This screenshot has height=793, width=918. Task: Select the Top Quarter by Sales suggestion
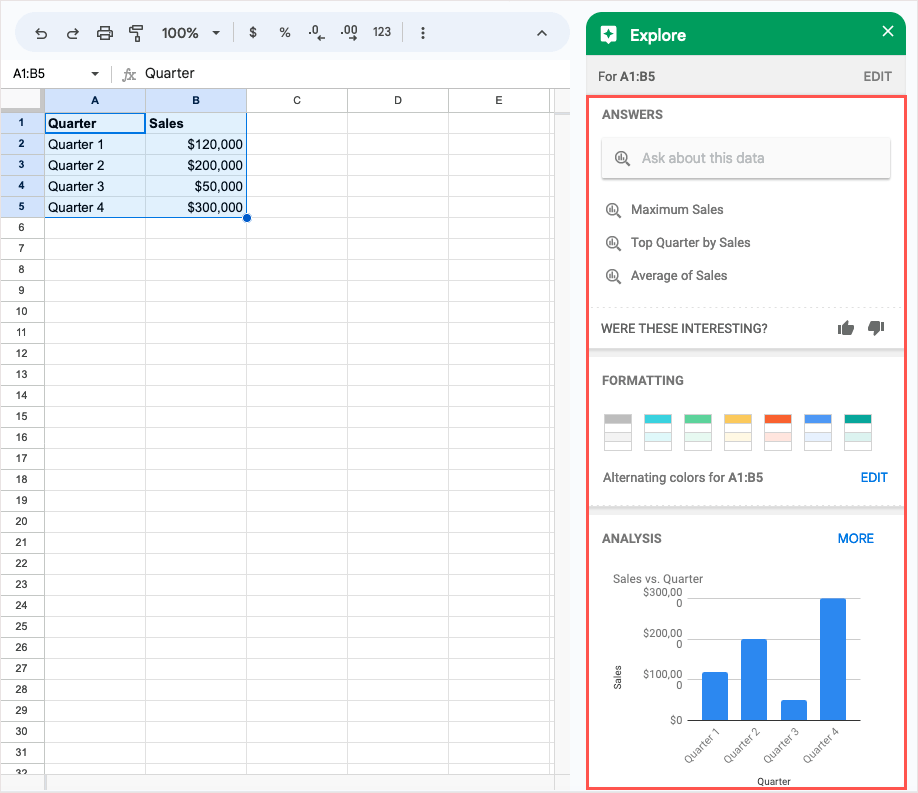[690, 243]
